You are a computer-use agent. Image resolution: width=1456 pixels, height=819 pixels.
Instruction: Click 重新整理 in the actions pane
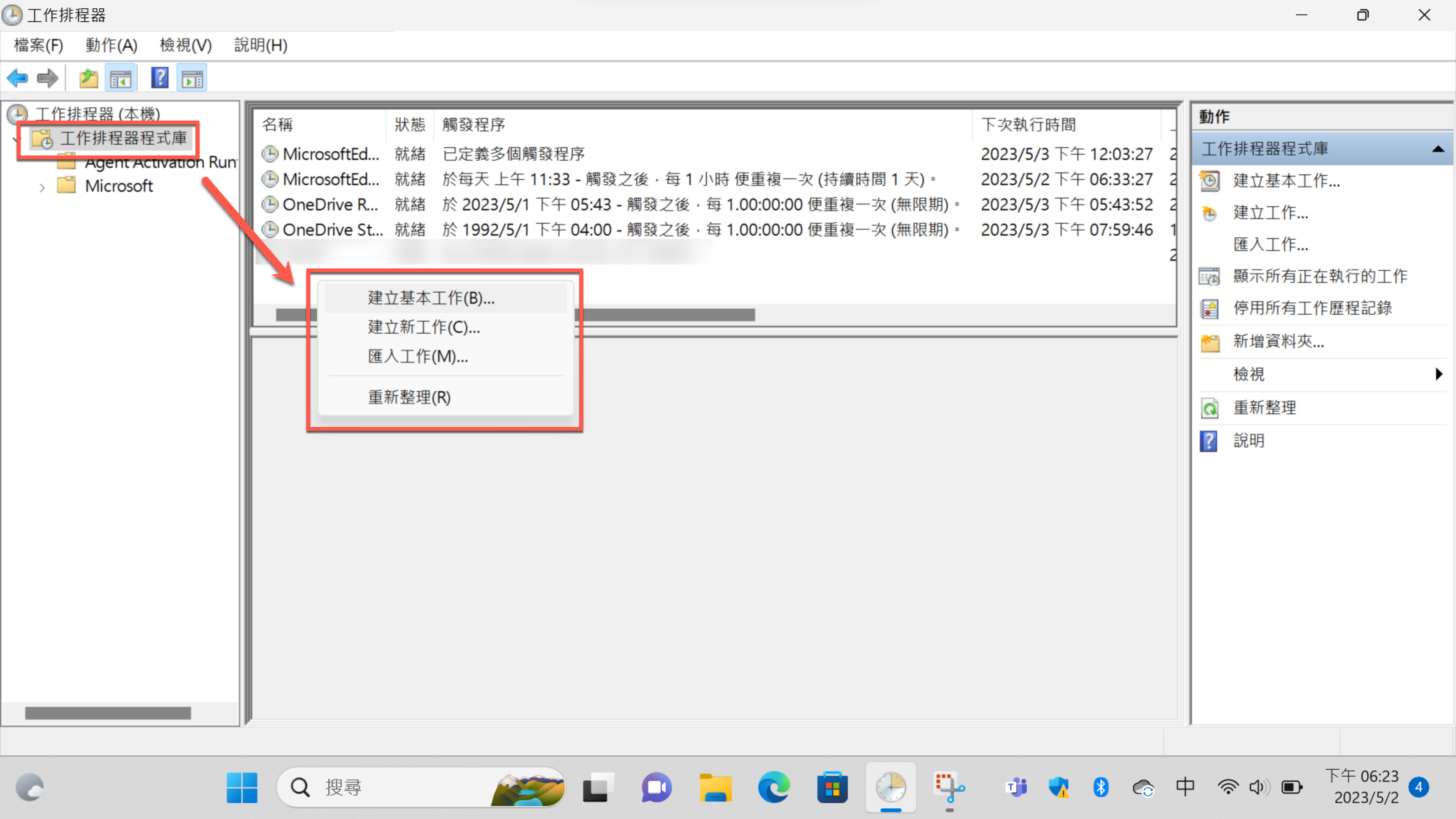[1265, 408]
